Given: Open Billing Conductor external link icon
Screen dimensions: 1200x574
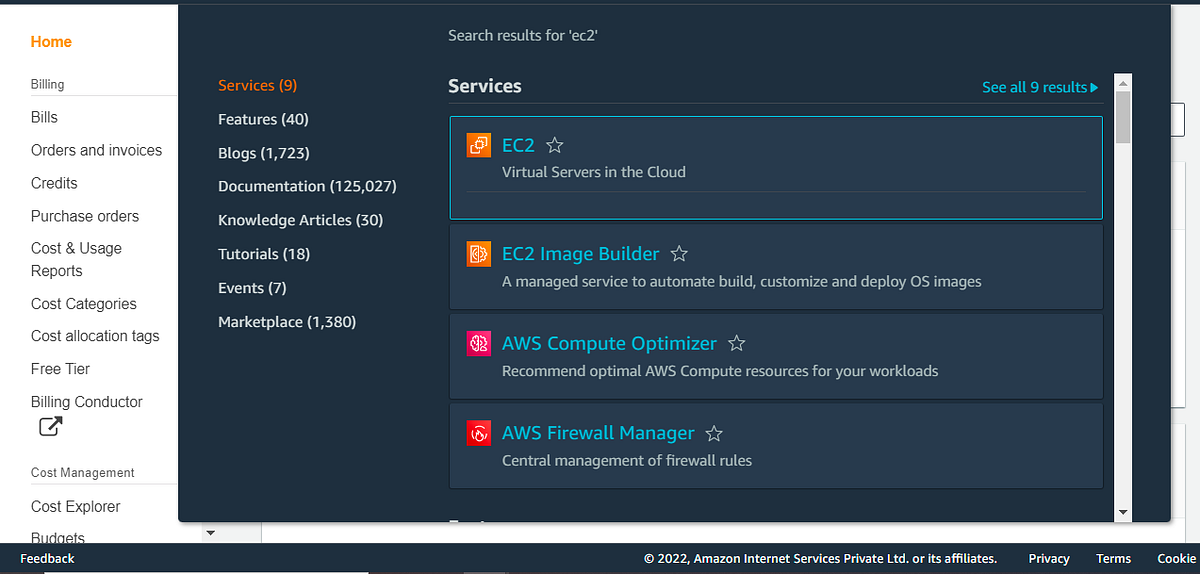Looking at the screenshot, I should [50, 427].
